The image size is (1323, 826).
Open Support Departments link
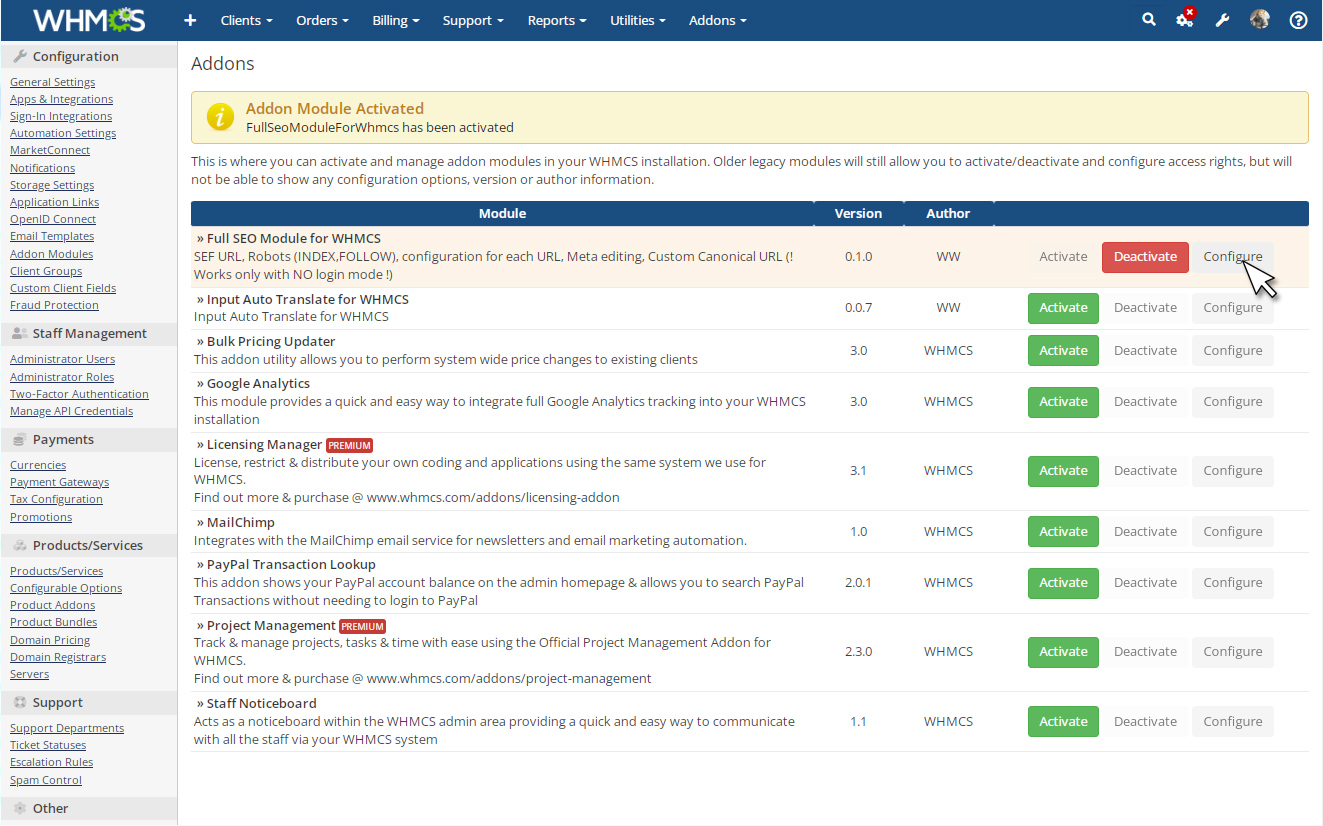(x=67, y=728)
